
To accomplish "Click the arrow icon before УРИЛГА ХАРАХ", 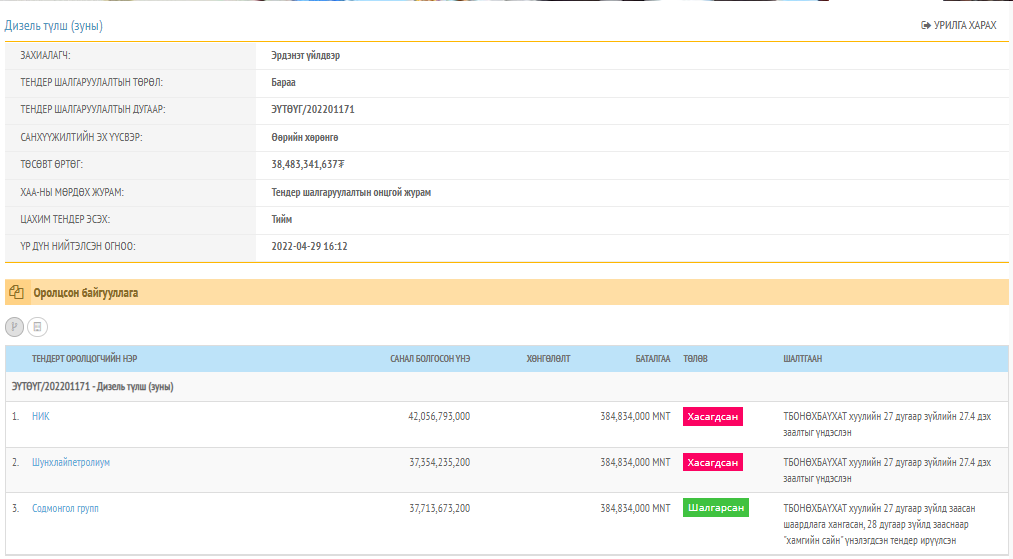I will click(925, 25).
